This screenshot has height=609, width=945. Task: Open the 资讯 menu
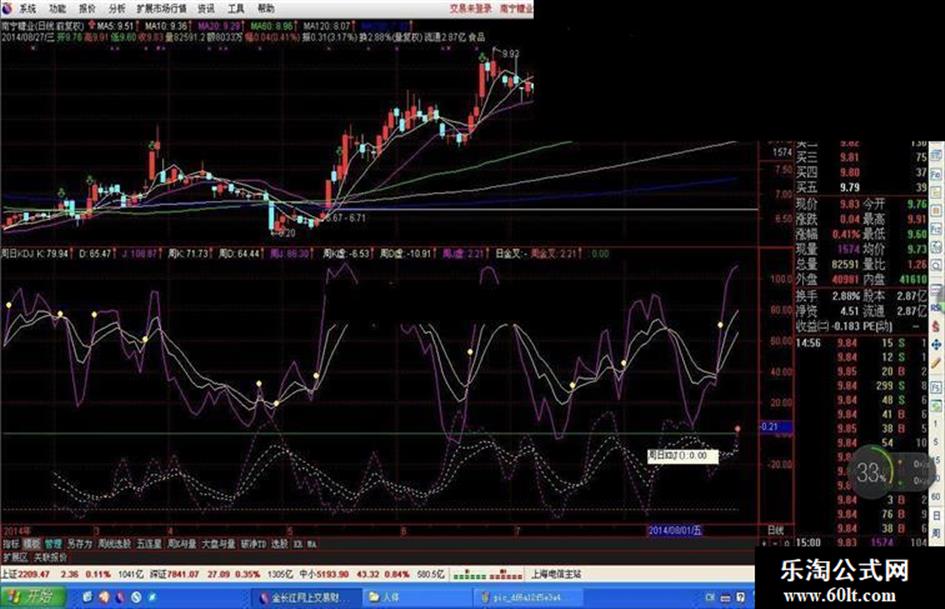(206, 8)
